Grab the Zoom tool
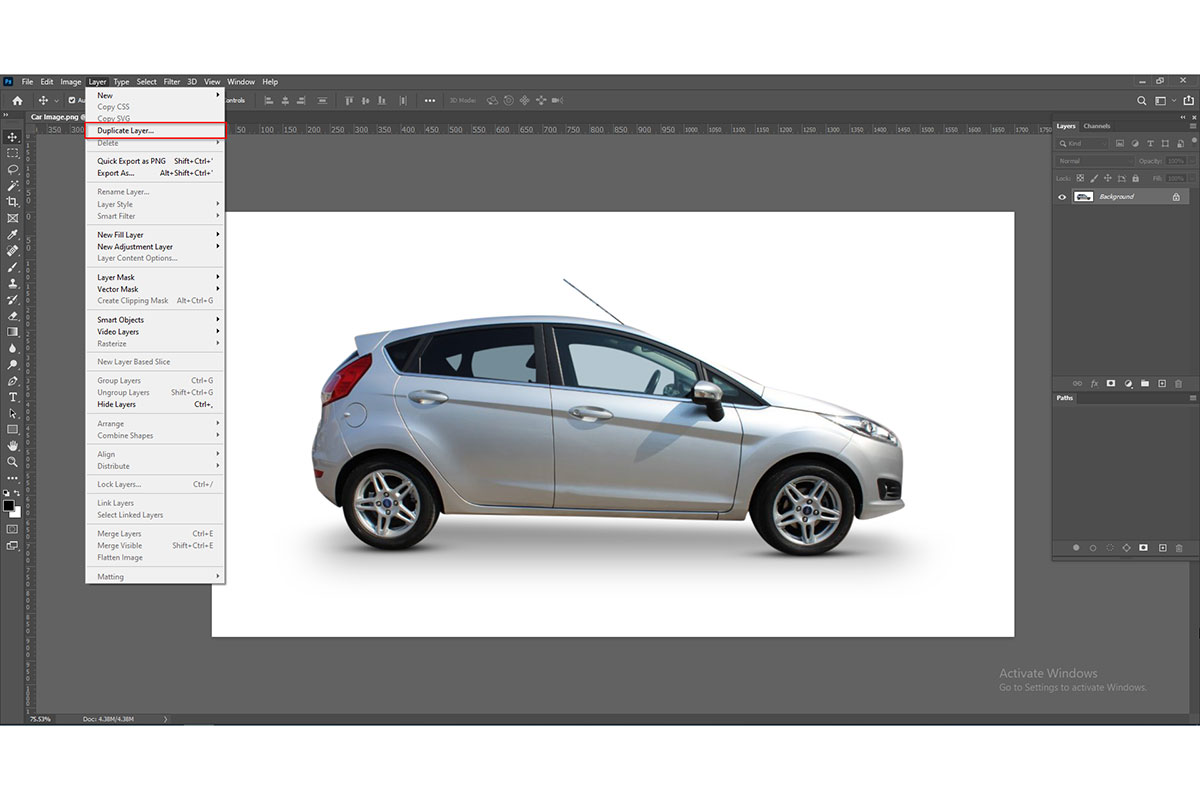 12,461
